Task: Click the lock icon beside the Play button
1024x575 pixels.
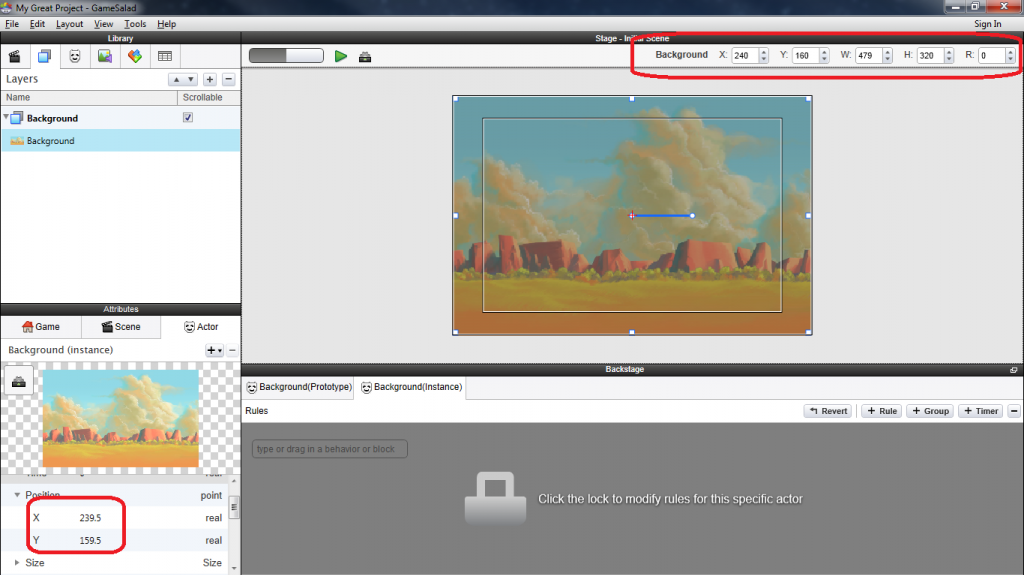Action: click(365, 57)
